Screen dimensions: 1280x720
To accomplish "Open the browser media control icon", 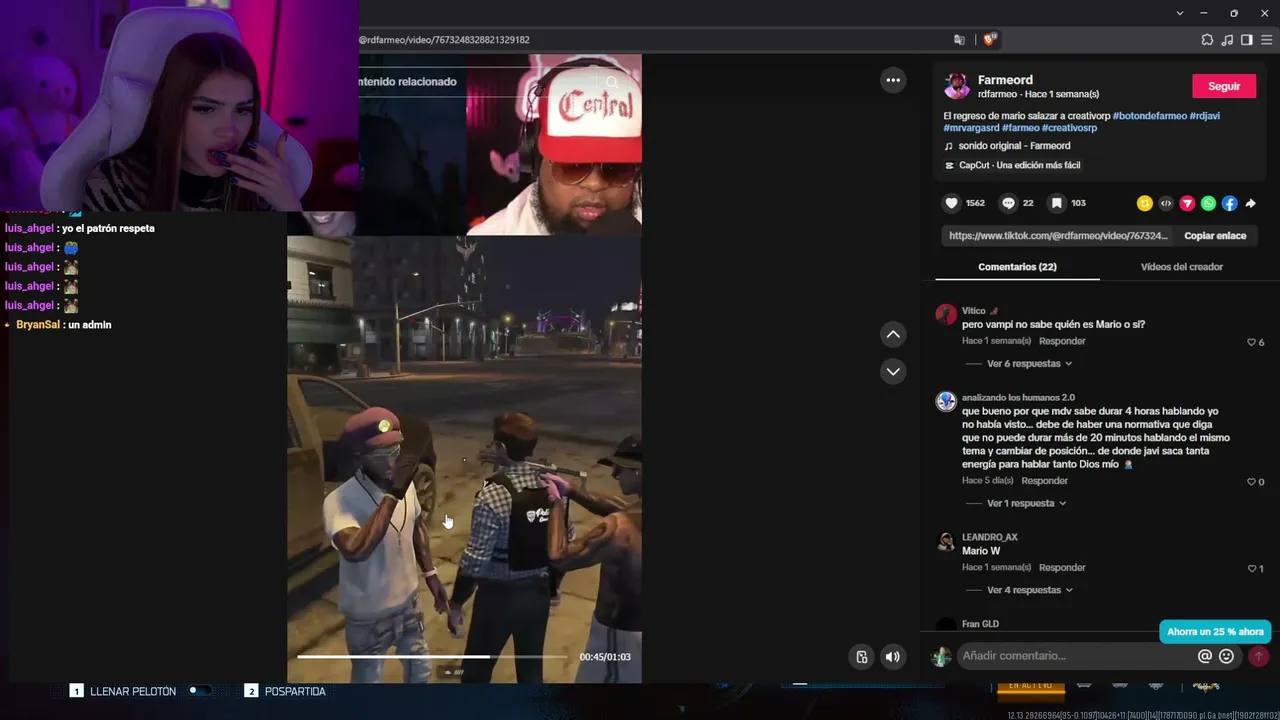I will (1227, 40).
